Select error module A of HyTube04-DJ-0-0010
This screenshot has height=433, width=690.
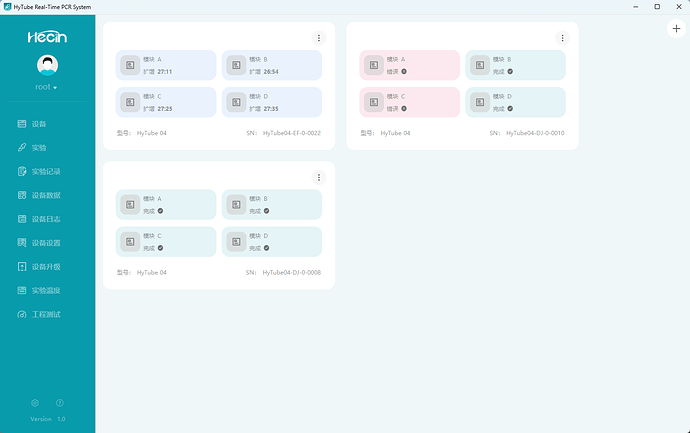coord(409,65)
